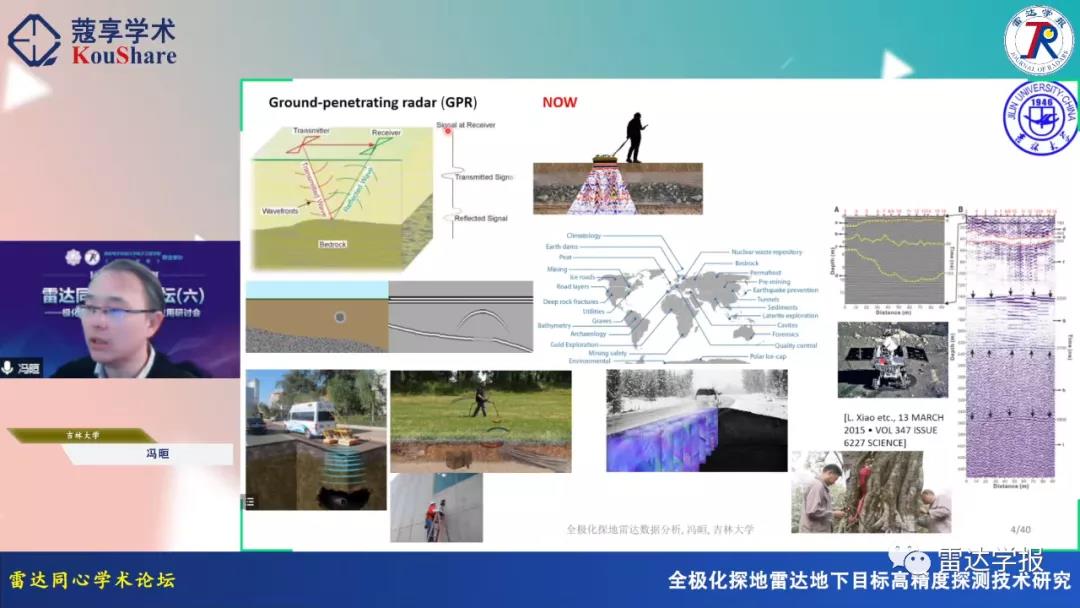
Task: Click the transmitter-receiver bedrock block diagram
Action: [340, 195]
